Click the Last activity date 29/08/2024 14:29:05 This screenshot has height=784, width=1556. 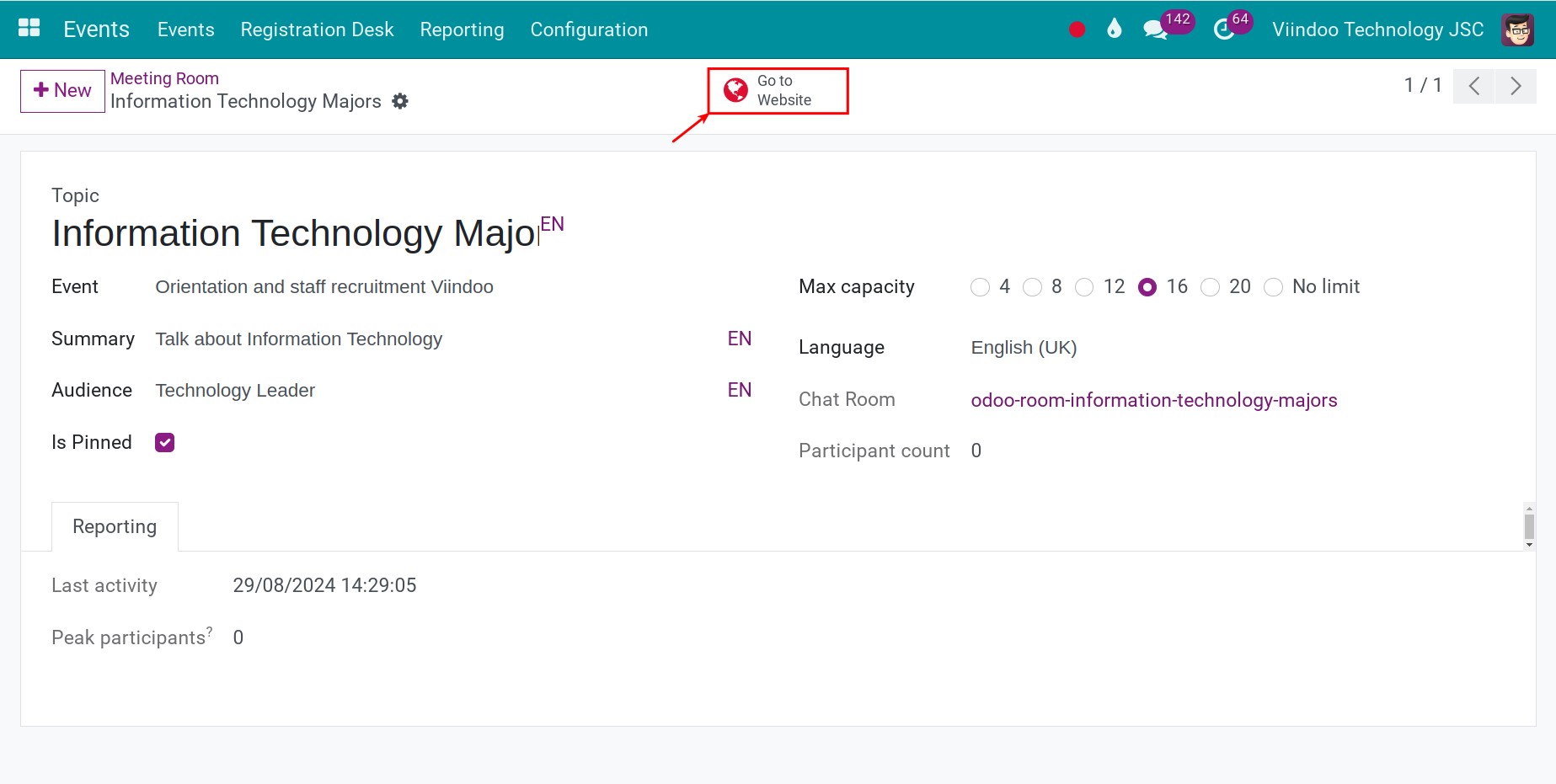click(x=324, y=585)
